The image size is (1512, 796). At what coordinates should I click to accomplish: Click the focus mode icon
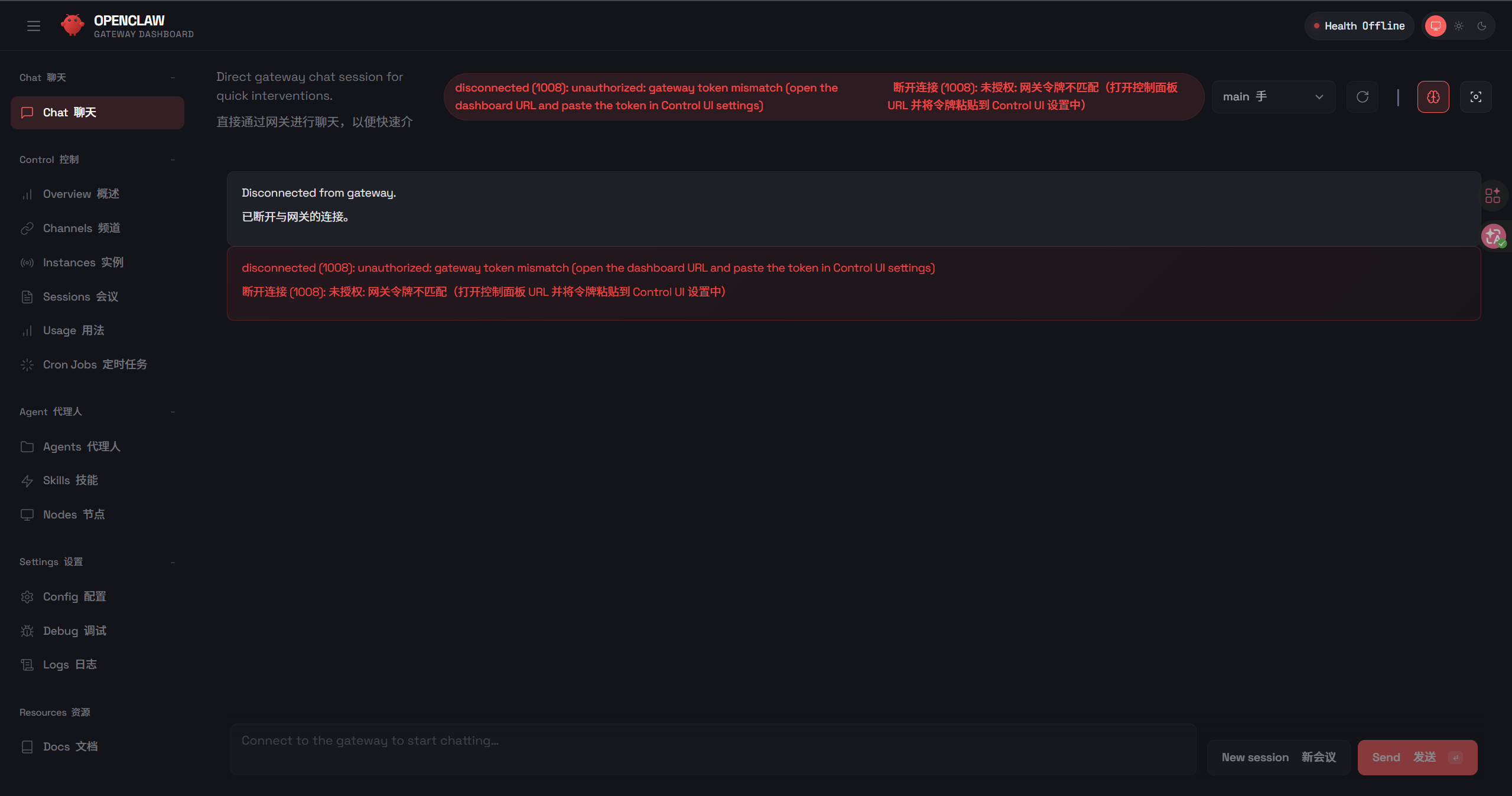click(1475, 97)
